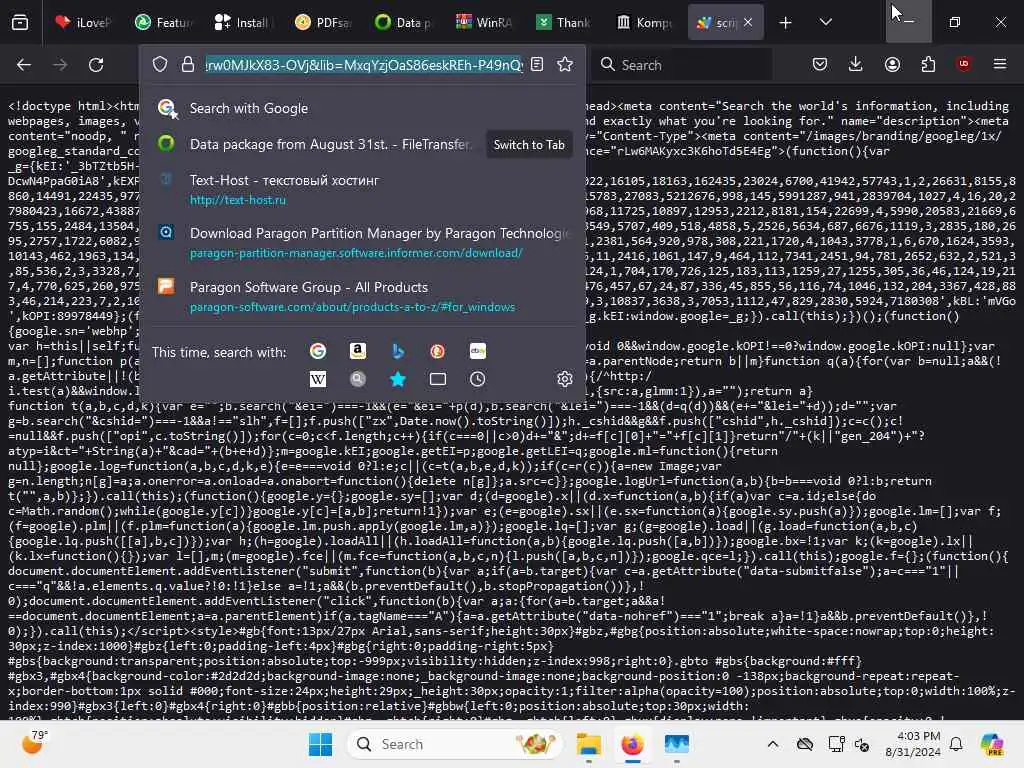The width and height of the screenshot is (1024, 768).
Task: Open paragon-partition-manager.software.informer.com link
Action: click(x=356, y=253)
